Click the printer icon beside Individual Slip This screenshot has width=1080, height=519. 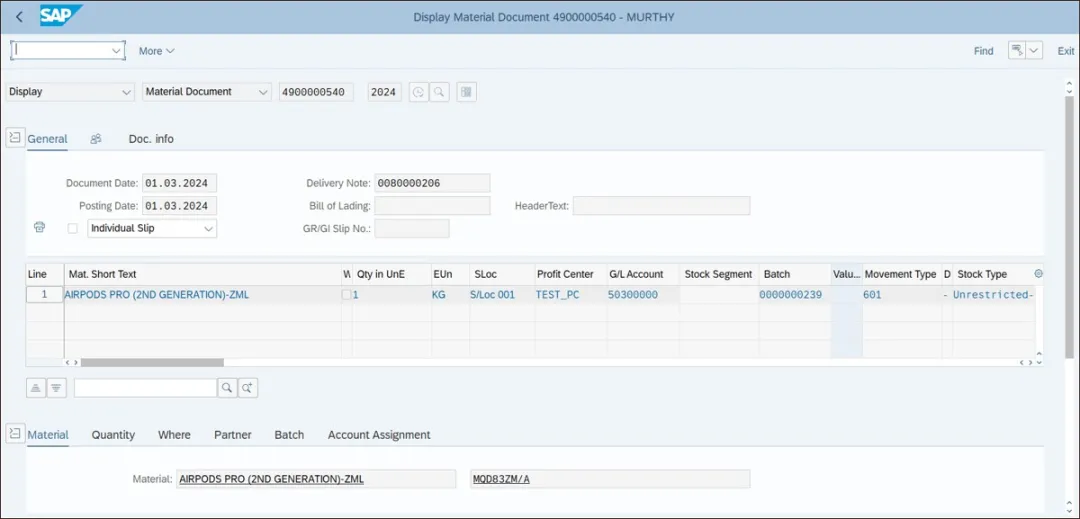tap(39, 228)
